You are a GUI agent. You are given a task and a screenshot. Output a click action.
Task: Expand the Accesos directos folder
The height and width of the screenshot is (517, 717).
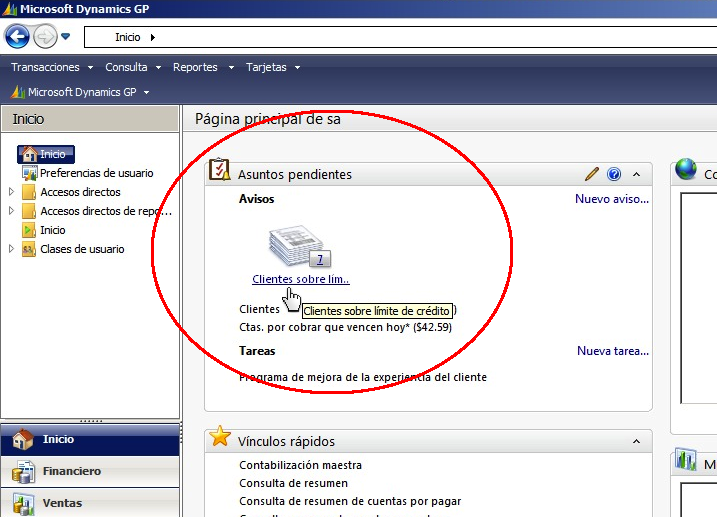[11, 192]
